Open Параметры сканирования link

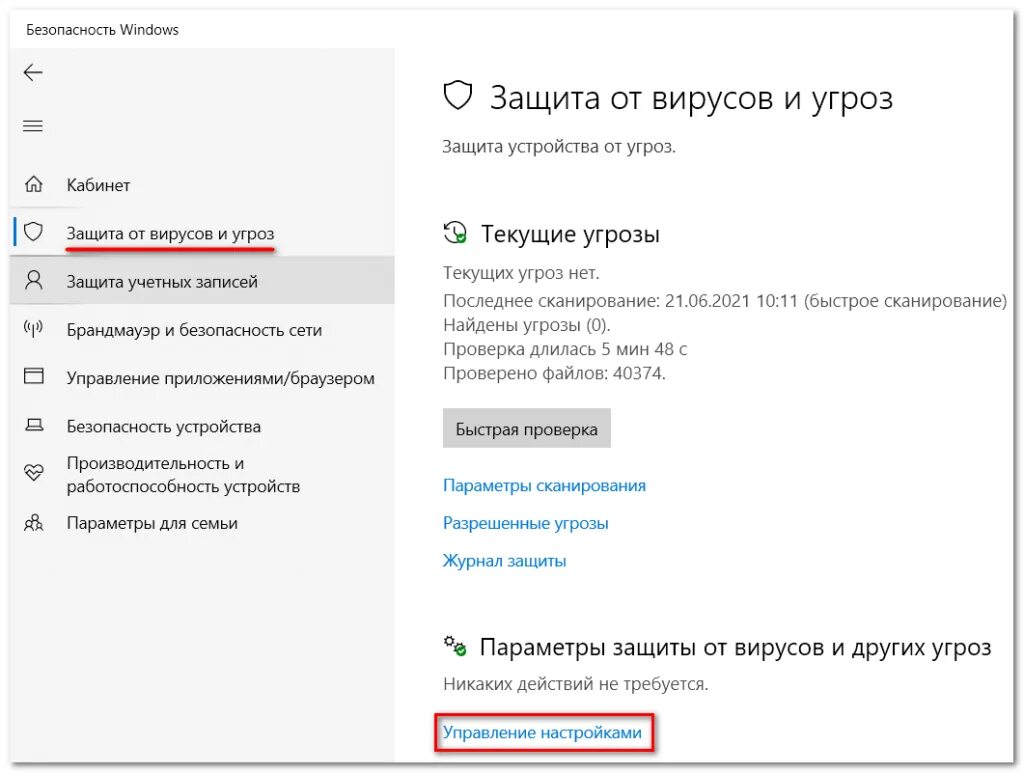tap(544, 486)
